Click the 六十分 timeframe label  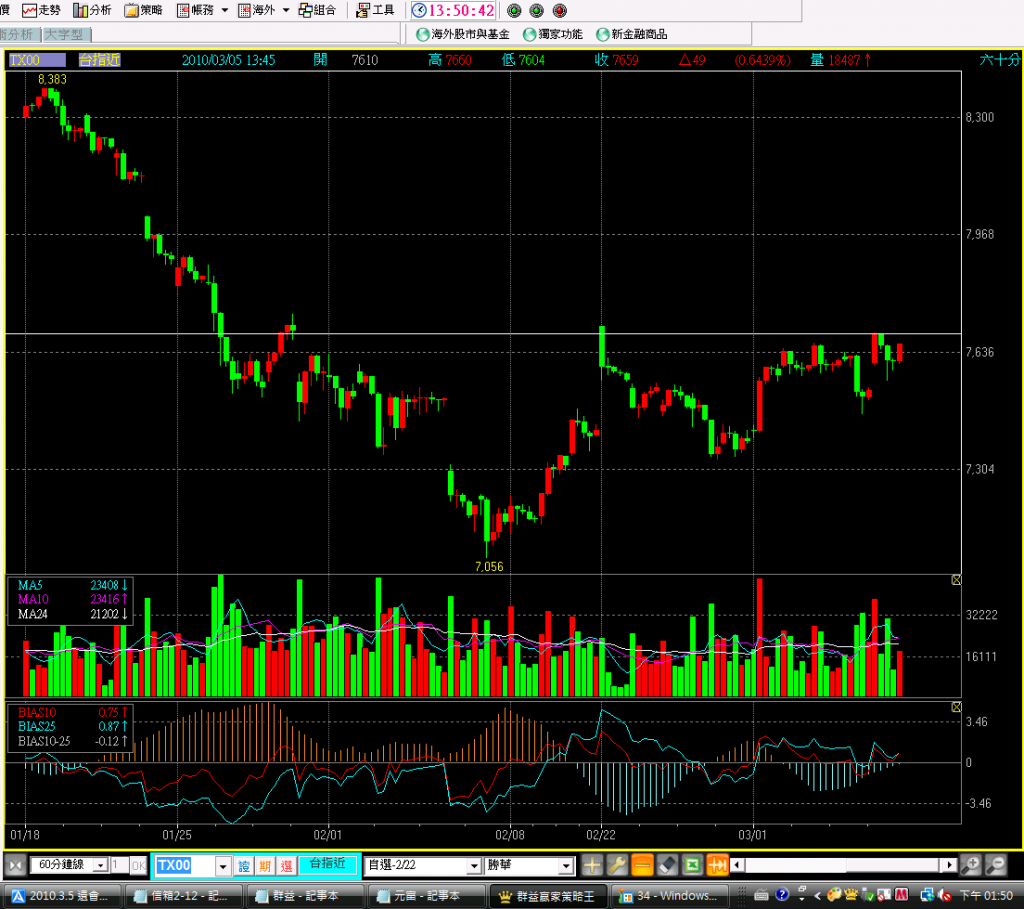coord(999,60)
